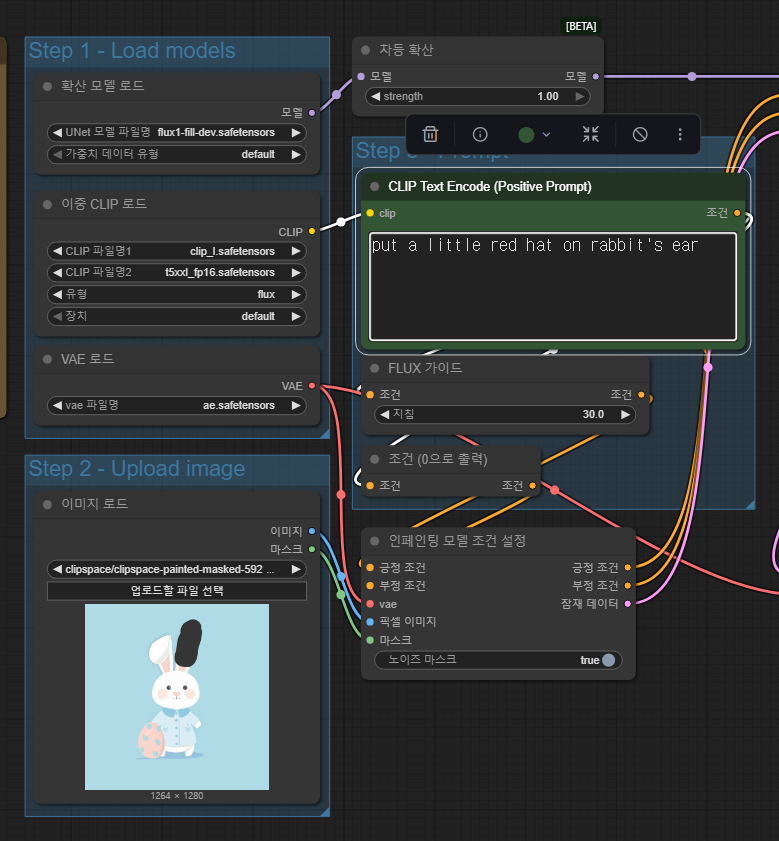Bypass the node using the circle-slash icon
Image resolution: width=779 pixels, height=841 pixels.
pyautogui.click(x=640, y=134)
